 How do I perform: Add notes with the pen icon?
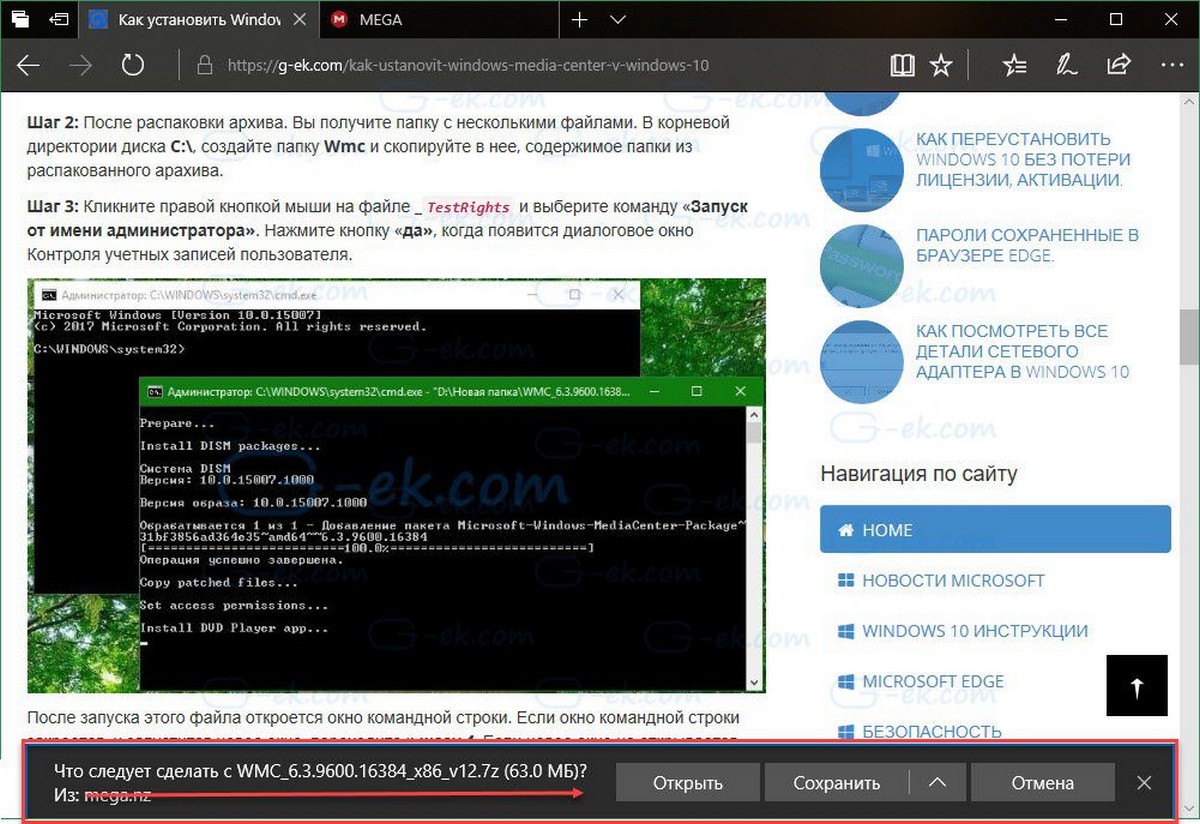(x=1067, y=66)
